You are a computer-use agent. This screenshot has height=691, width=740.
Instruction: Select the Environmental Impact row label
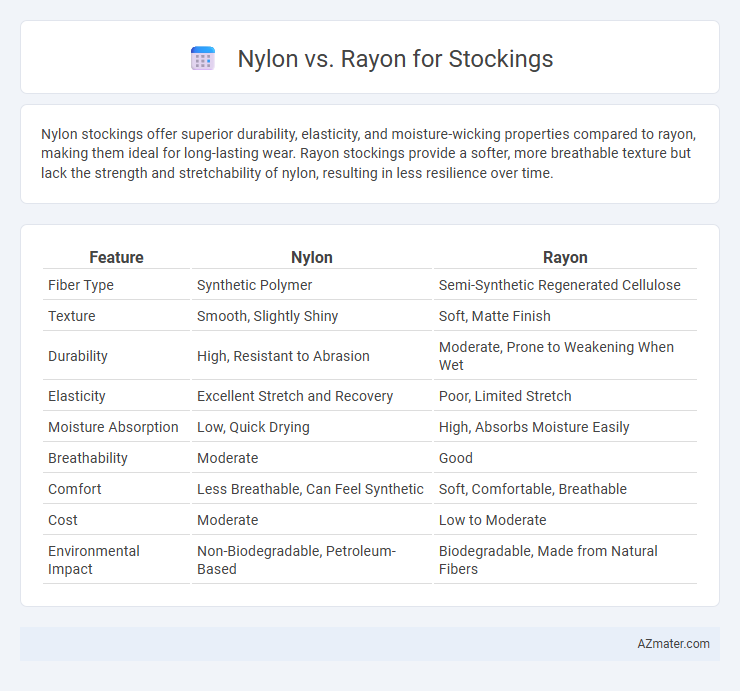click(x=94, y=560)
